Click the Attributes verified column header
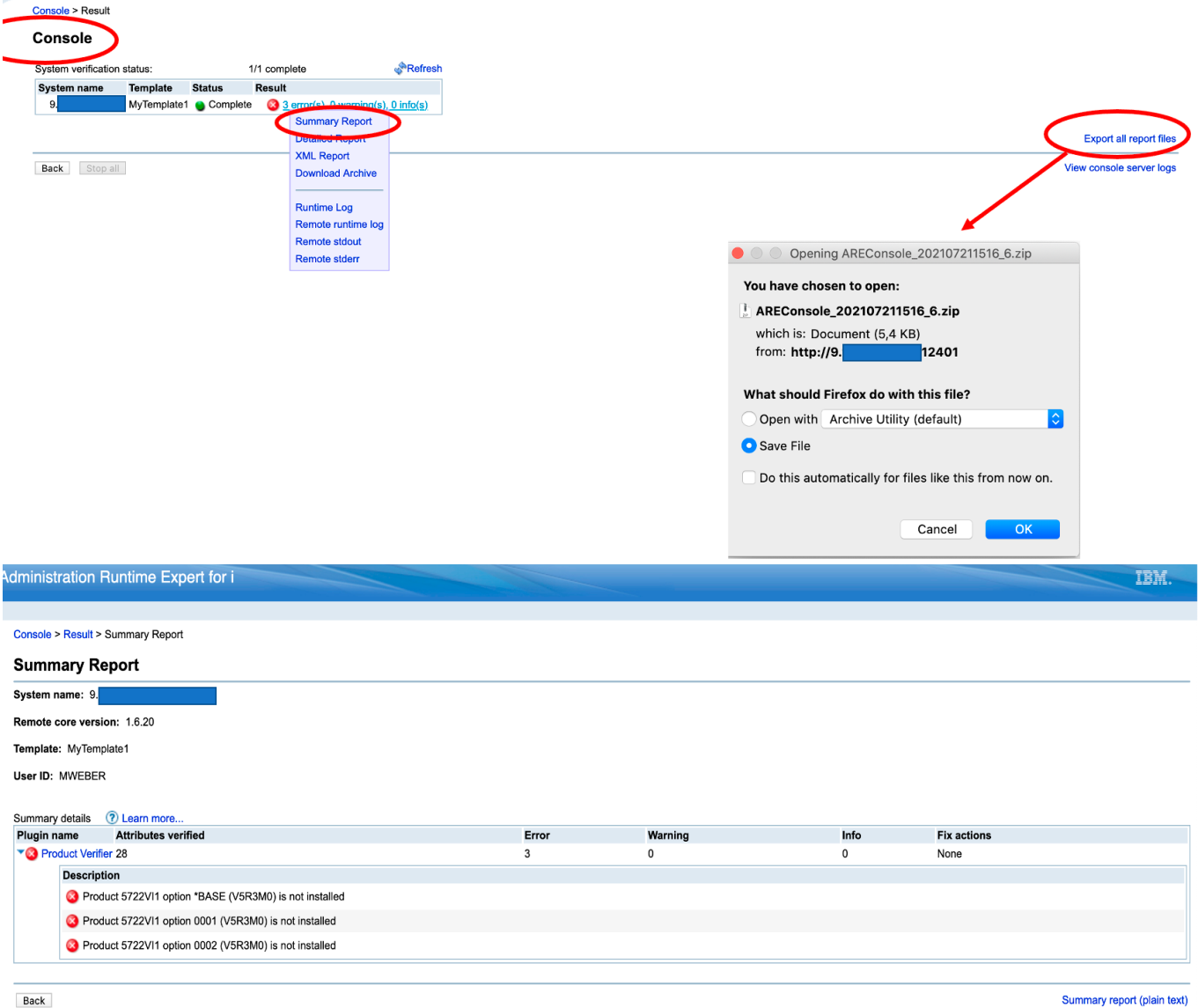1198x1008 pixels. [160, 835]
